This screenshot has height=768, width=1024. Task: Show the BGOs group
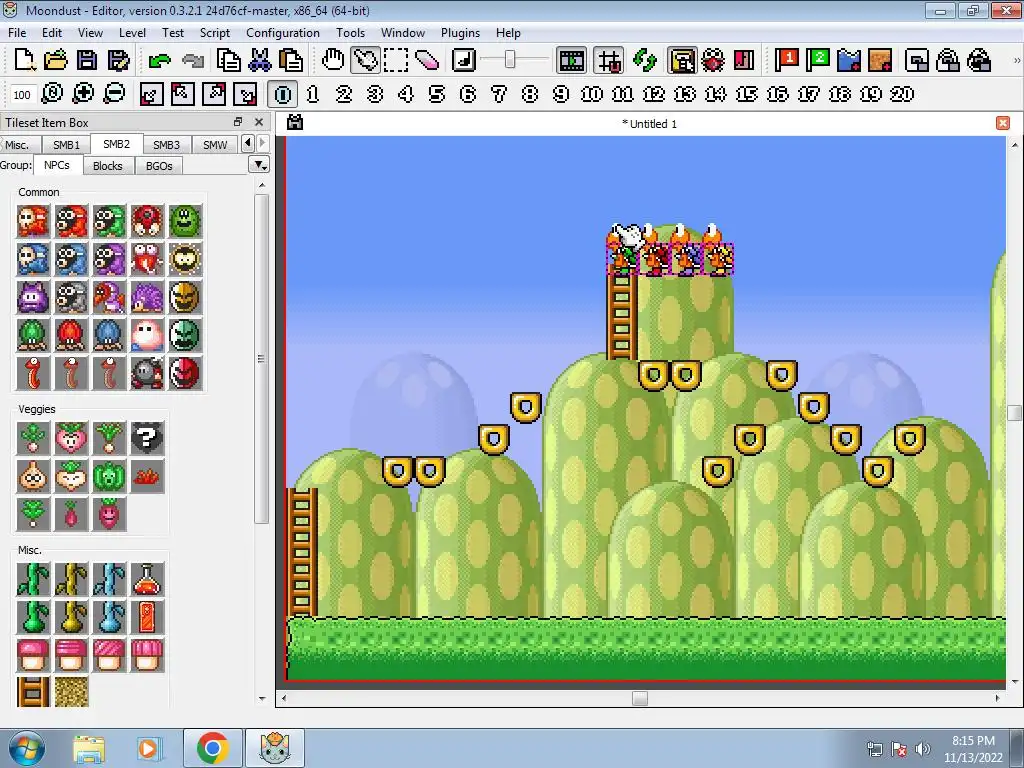coord(159,166)
